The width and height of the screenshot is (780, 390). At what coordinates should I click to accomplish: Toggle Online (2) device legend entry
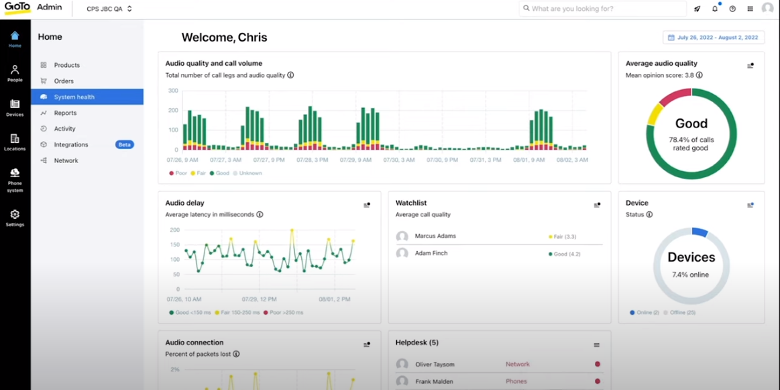(644, 312)
